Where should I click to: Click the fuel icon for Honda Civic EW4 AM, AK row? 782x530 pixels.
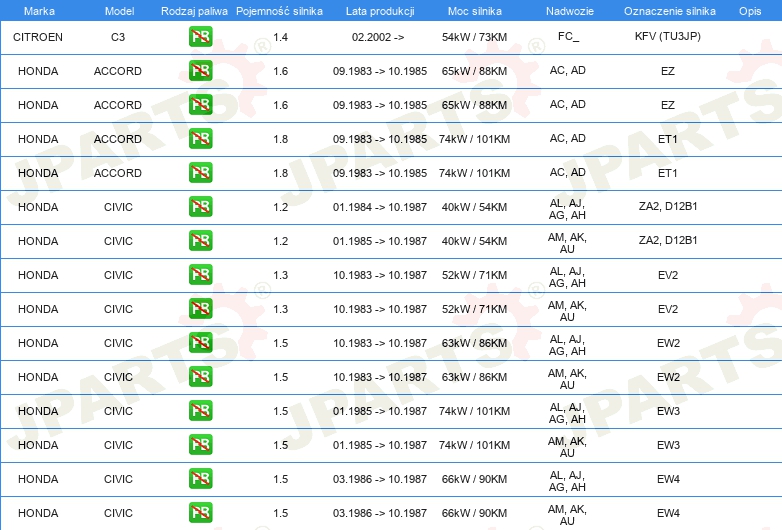click(x=200, y=512)
